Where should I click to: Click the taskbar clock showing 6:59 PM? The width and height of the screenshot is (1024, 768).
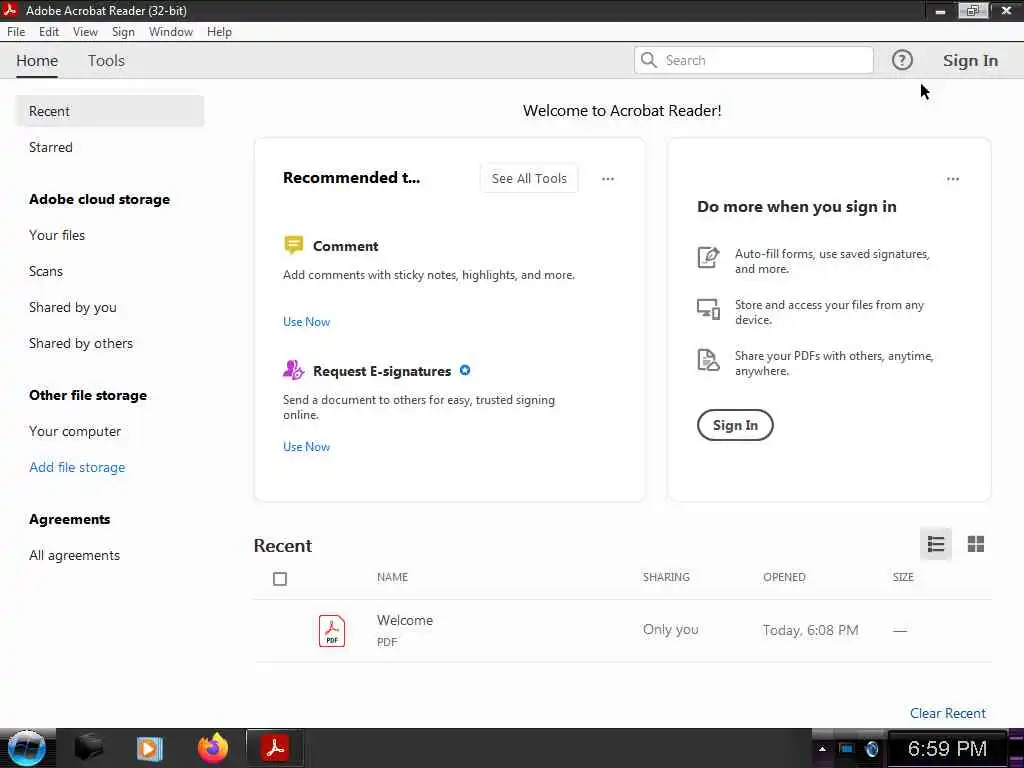click(947, 748)
